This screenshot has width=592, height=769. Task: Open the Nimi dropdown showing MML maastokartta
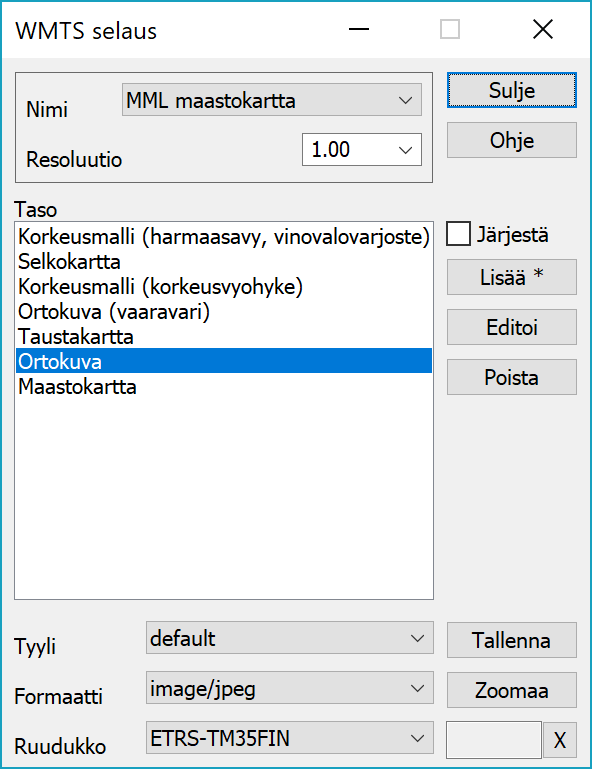(x=272, y=100)
